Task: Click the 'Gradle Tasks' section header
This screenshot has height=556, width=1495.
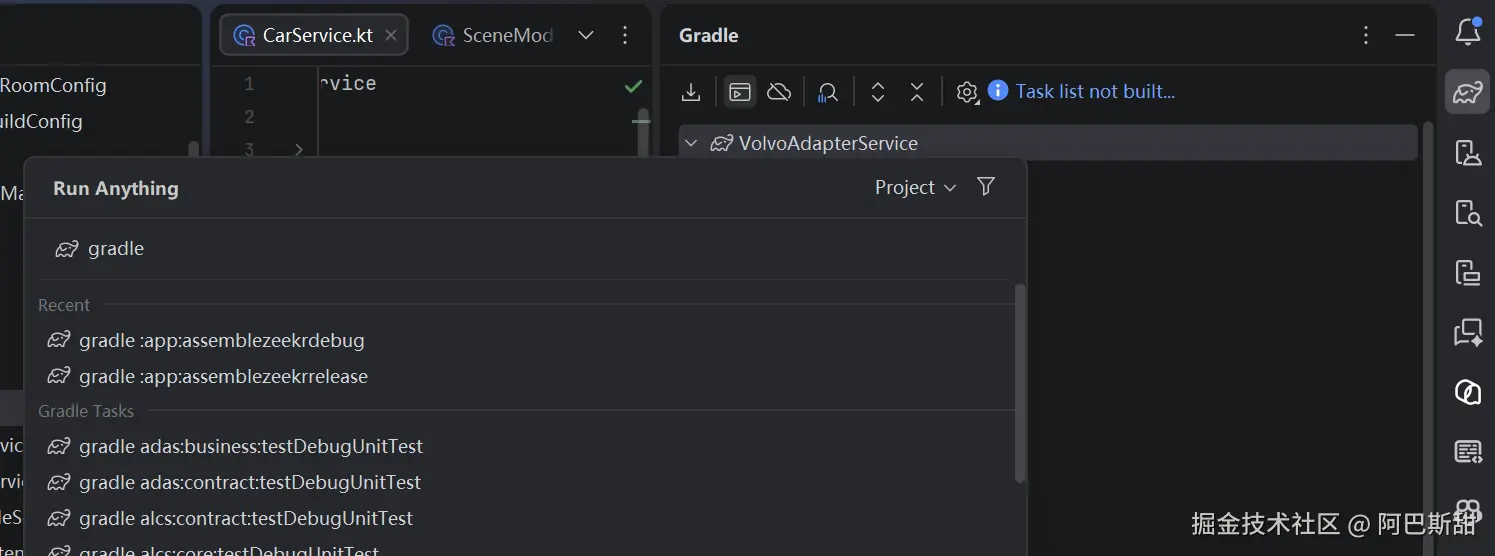Action: pyautogui.click(x=86, y=411)
